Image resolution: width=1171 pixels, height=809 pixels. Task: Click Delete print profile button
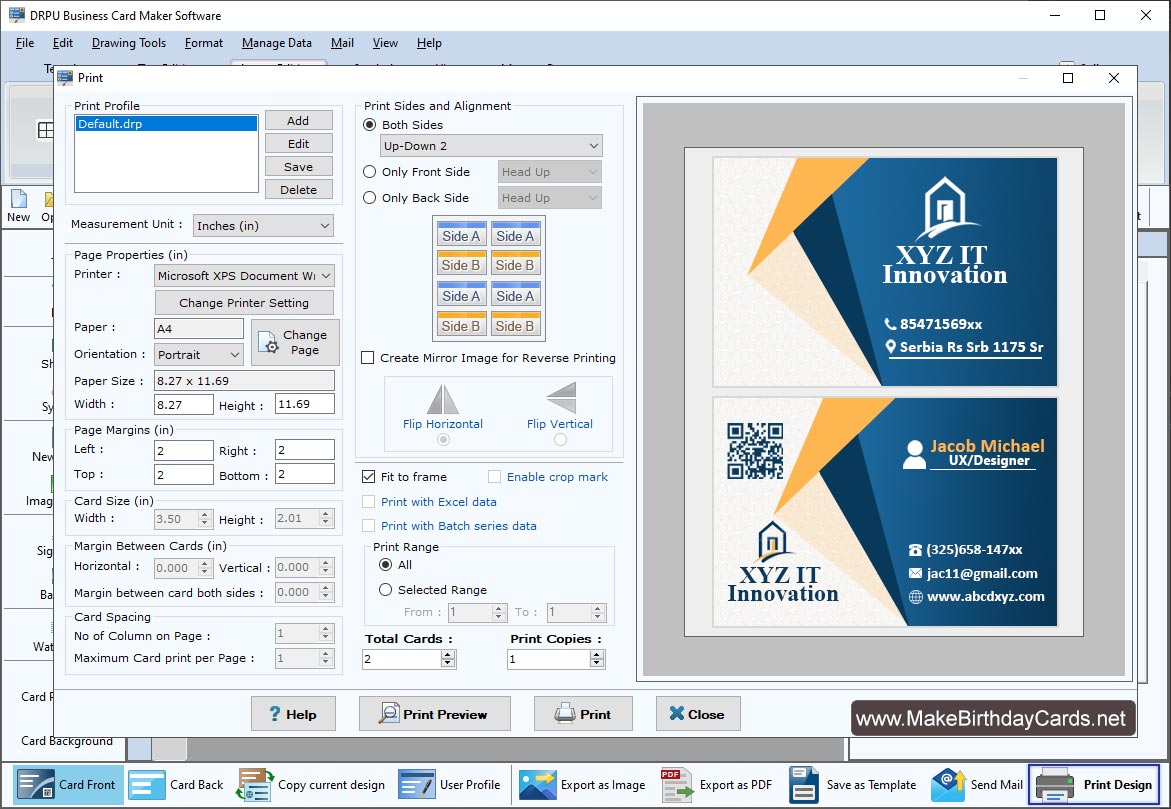click(298, 190)
